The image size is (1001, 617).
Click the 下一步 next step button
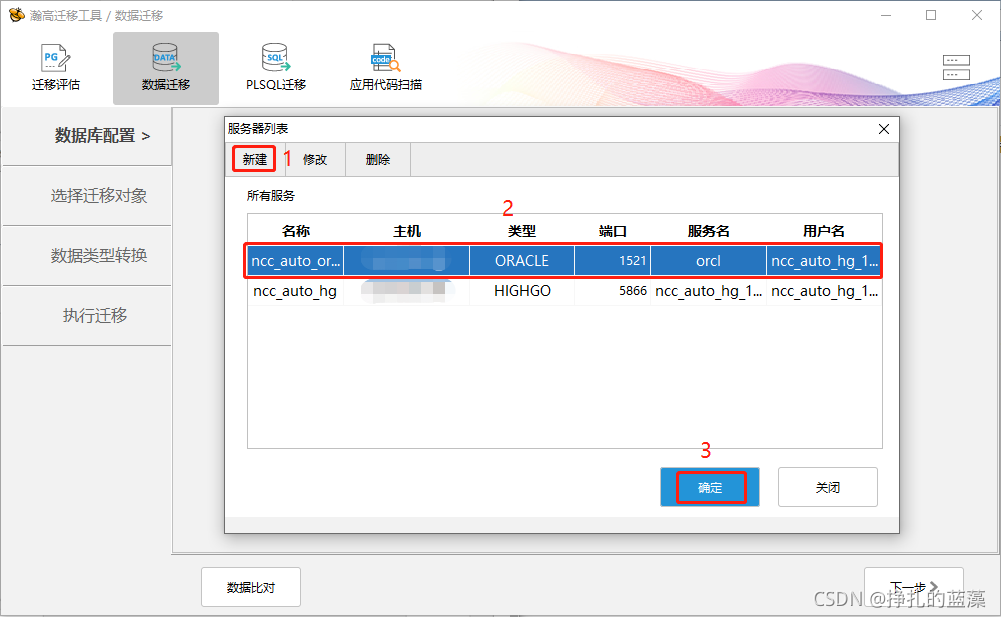pos(914,586)
